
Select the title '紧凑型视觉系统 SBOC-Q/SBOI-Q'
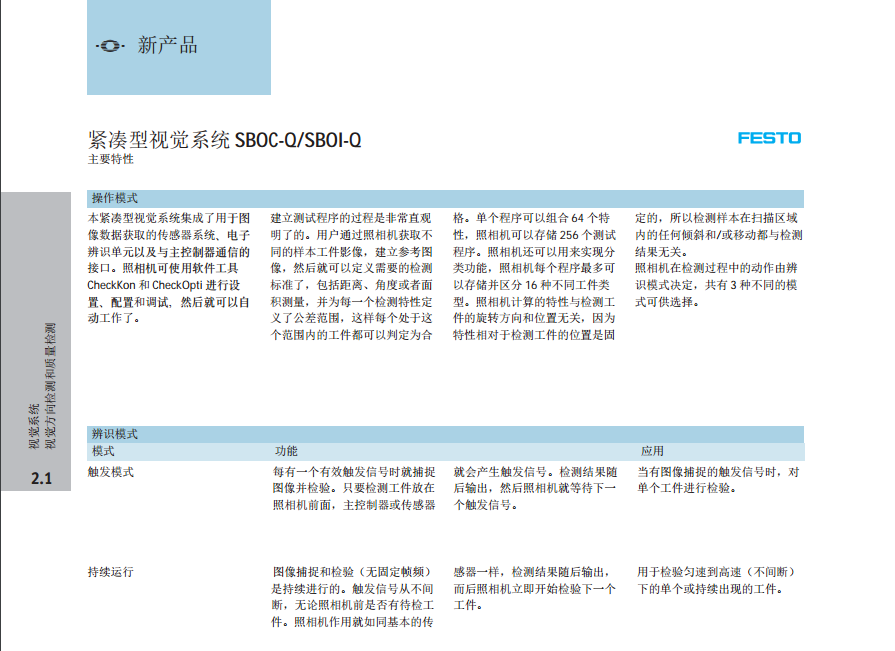[x=224, y=140]
